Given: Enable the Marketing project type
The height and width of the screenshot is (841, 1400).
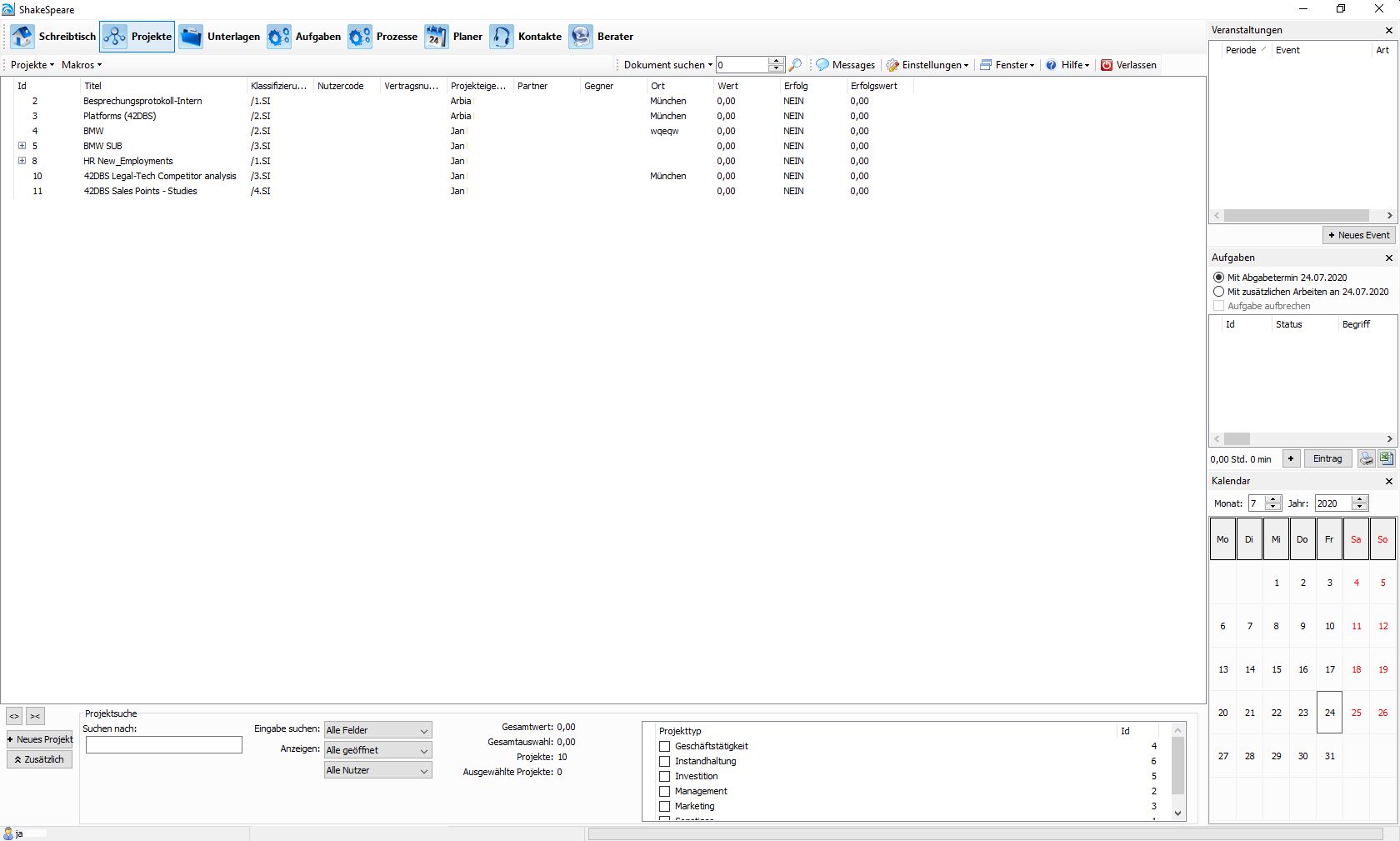Looking at the screenshot, I should click(x=663, y=806).
